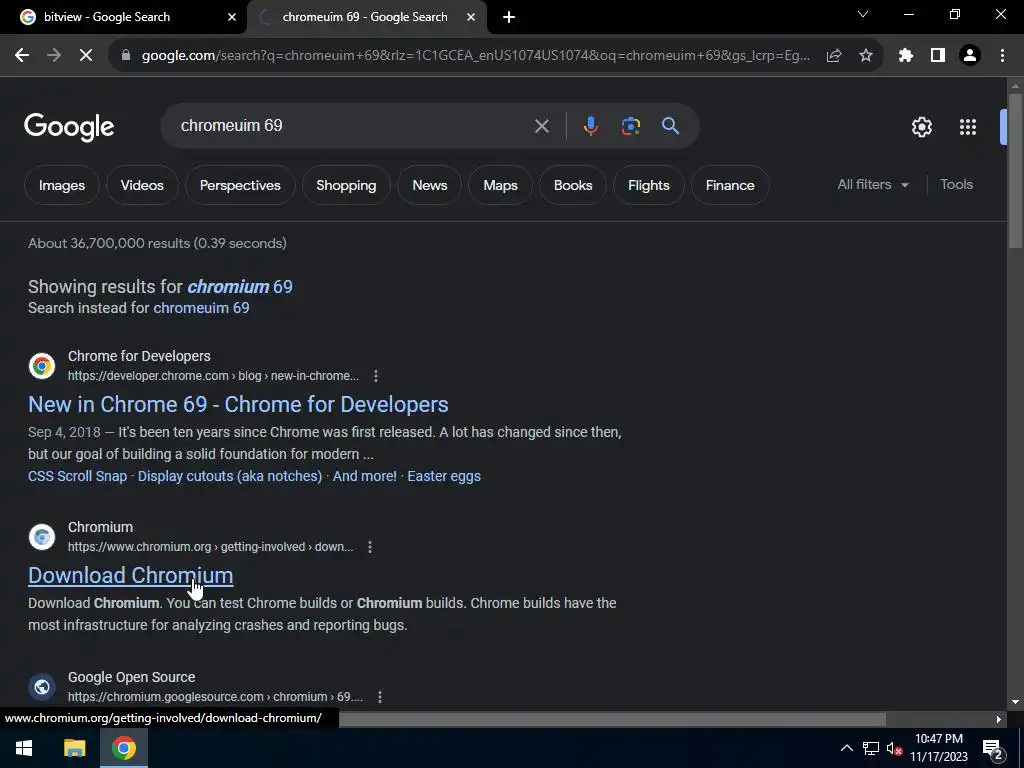Image resolution: width=1024 pixels, height=768 pixels.
Task: Open search Tools
Action: tap(956, 185)
